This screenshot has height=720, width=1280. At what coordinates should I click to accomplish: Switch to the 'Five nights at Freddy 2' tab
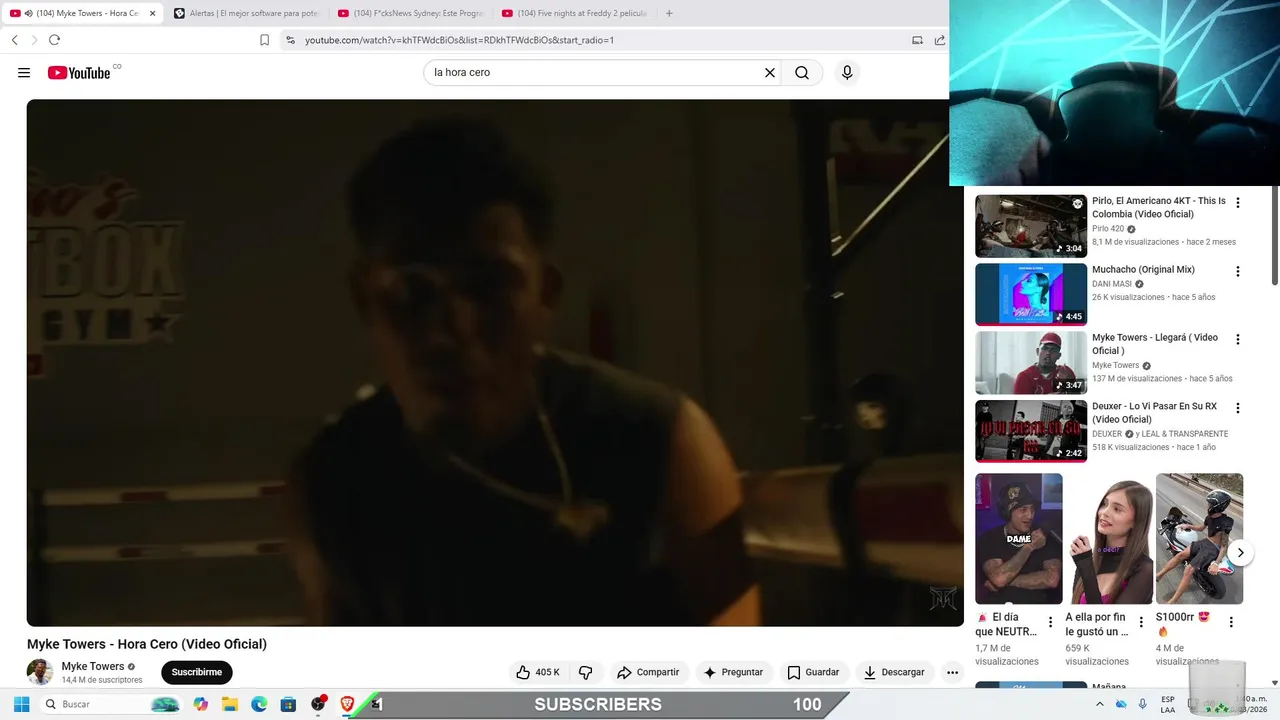(x=574, y=13)
